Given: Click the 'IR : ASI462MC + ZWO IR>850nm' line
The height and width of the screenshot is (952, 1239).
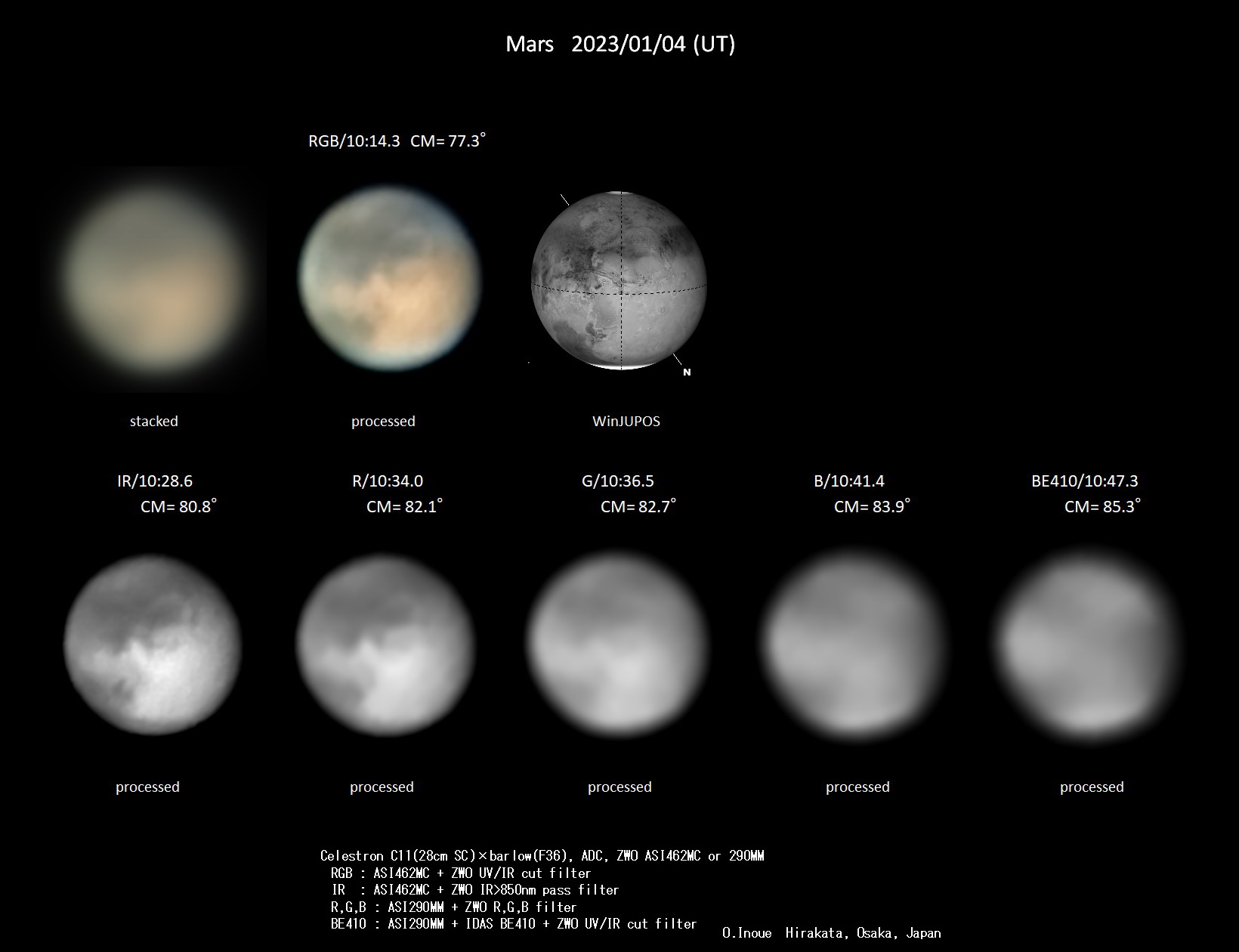Looking at the screenshot, I should 475,890.
